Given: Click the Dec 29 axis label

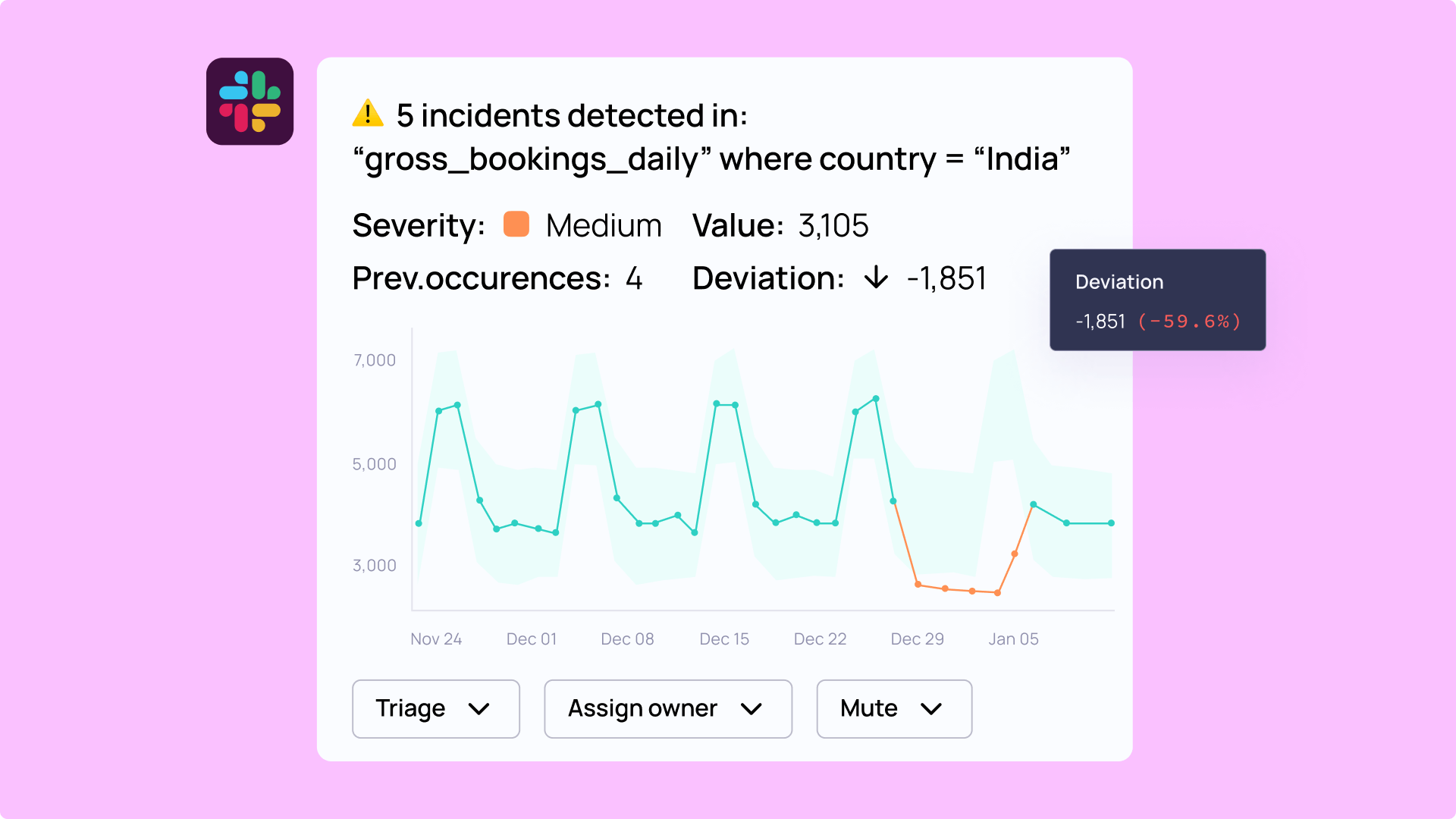Looking at the screenshot, I should [x=917, y=639].
